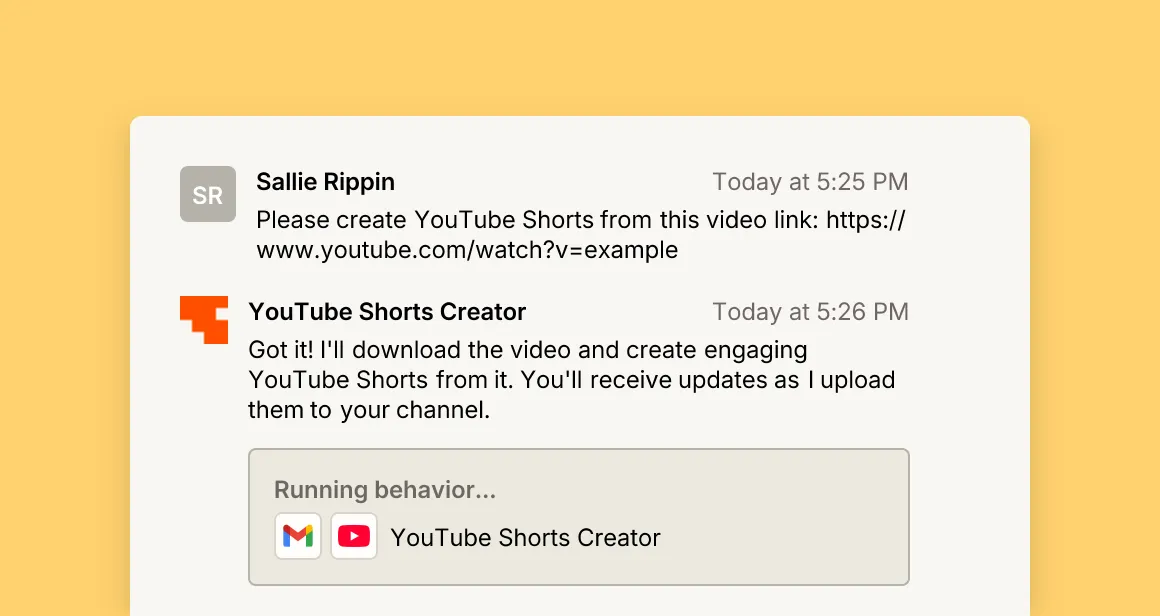The height and width of the screenshot is (616, 1160).
Task: Open the YouTube Shorts Creator behavior label
Action: [x=525, y=538]
